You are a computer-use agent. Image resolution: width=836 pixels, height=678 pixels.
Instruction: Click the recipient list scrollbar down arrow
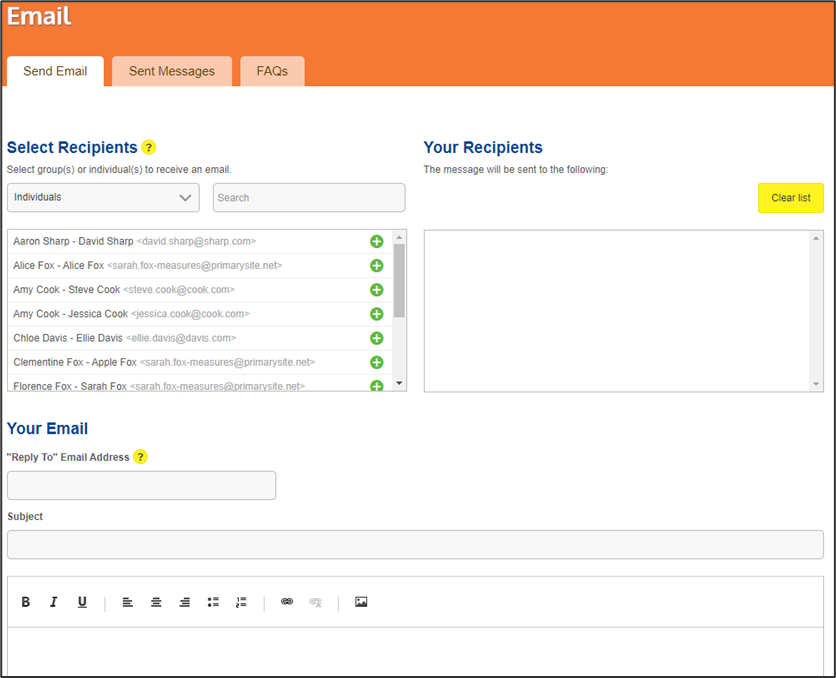[x=399, y=383]
